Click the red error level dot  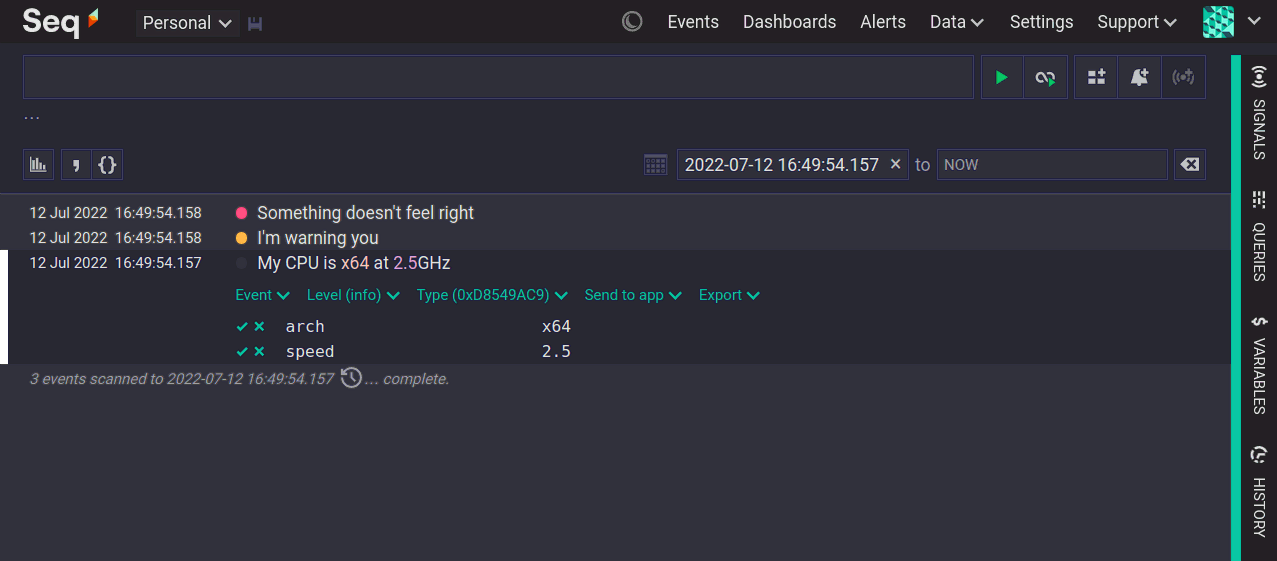pos(241,213)
